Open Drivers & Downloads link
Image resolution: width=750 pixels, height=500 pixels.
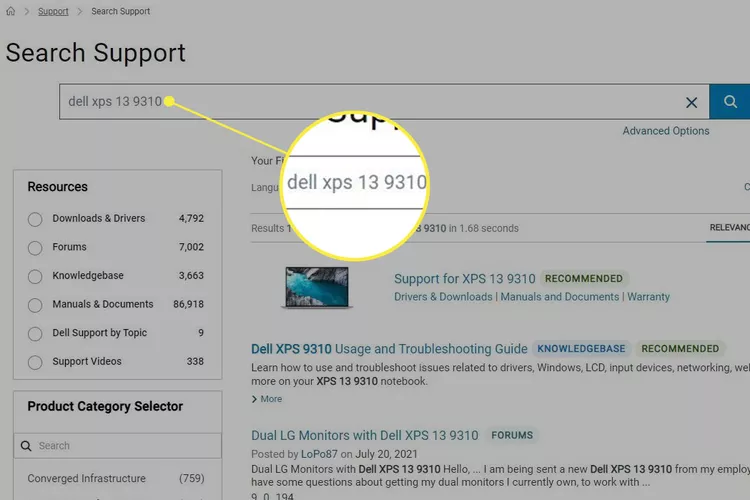click(443, 297)
